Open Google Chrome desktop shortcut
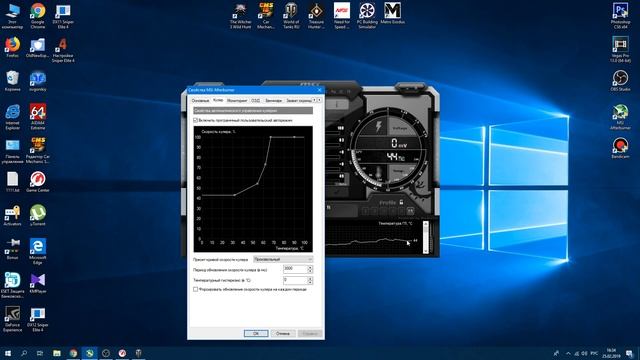The image size is (640, 360). 38,16
